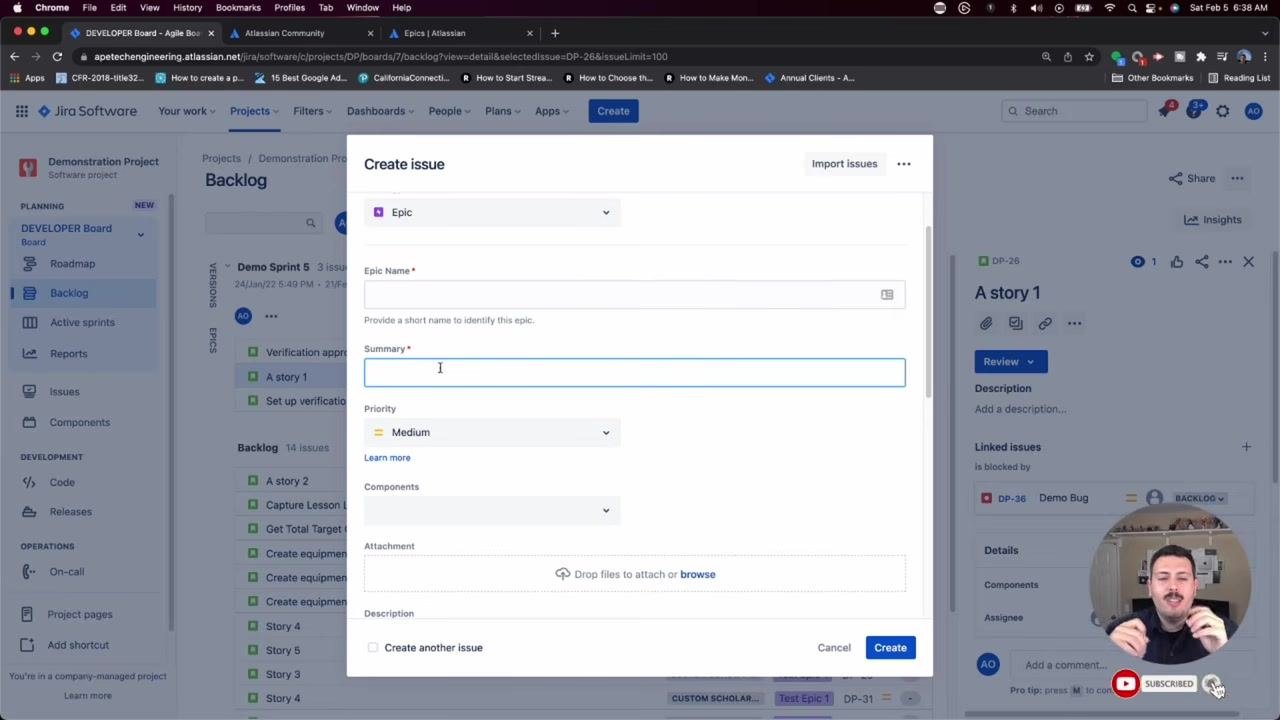Viewport: 1280px width, 720px height.
Task: Click the blue Create button in top navigation
Action: pos(613,111)
